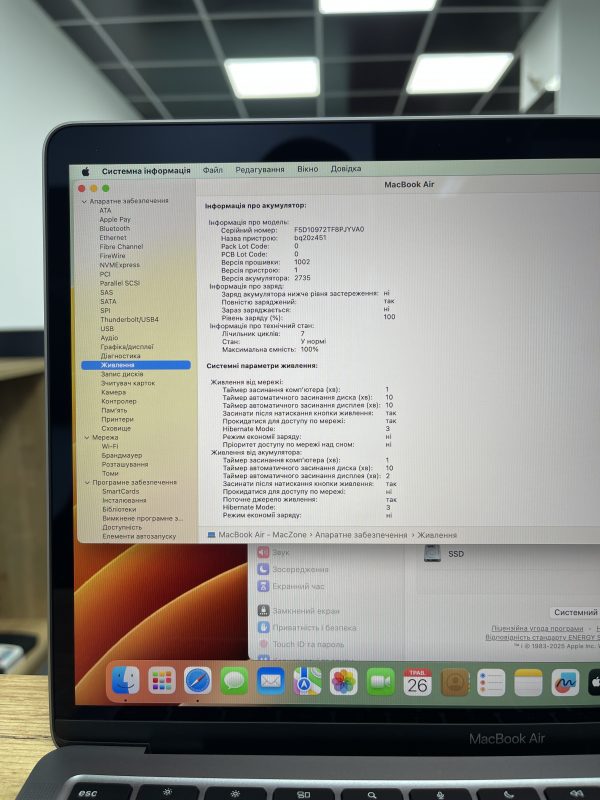Viewport: 600px width, 800px height.
Task: Select Пам'ять in sidebar
Action: [114, 410]
